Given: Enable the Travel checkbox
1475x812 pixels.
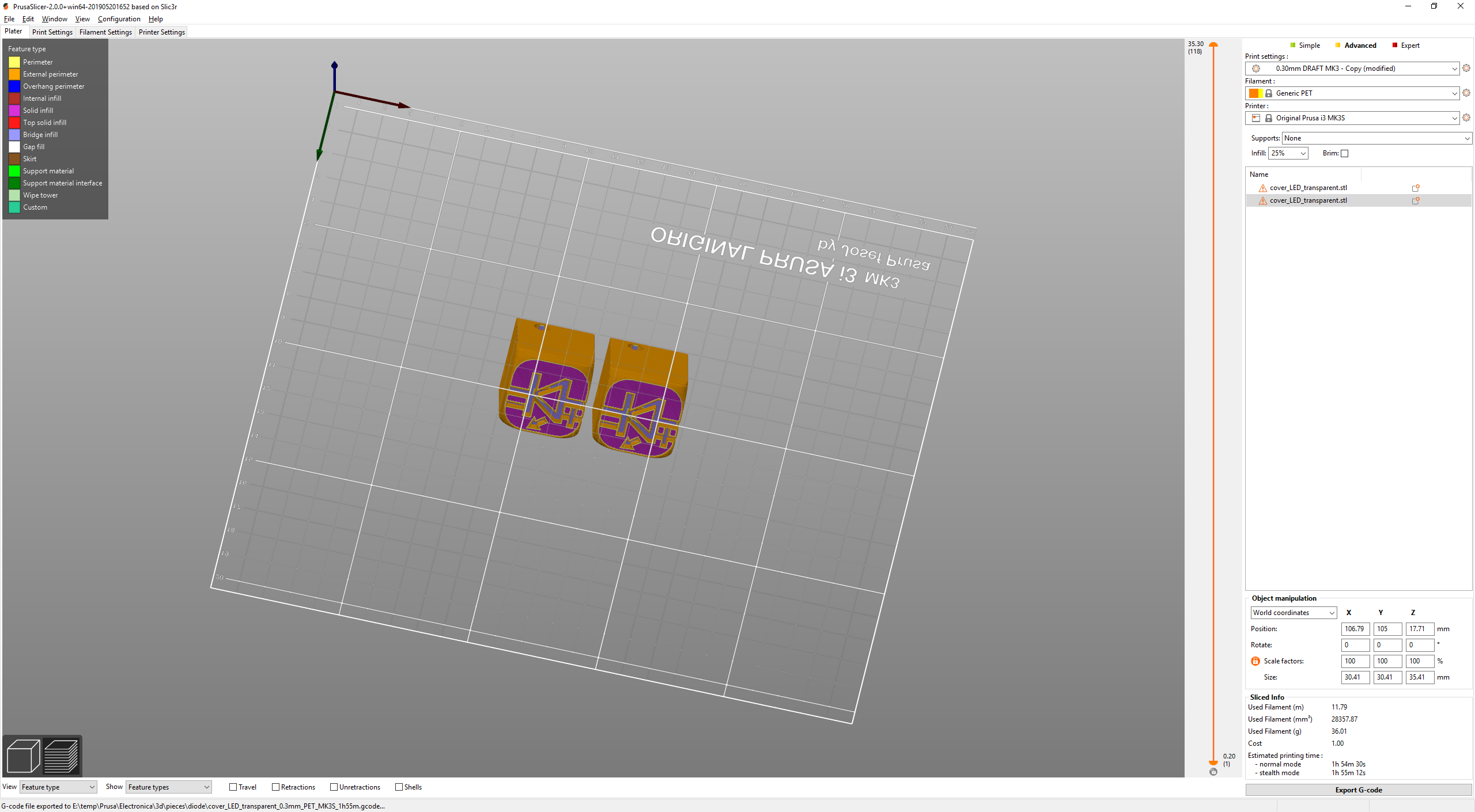Looking at the screenshot, I should (x=233, y=787).
